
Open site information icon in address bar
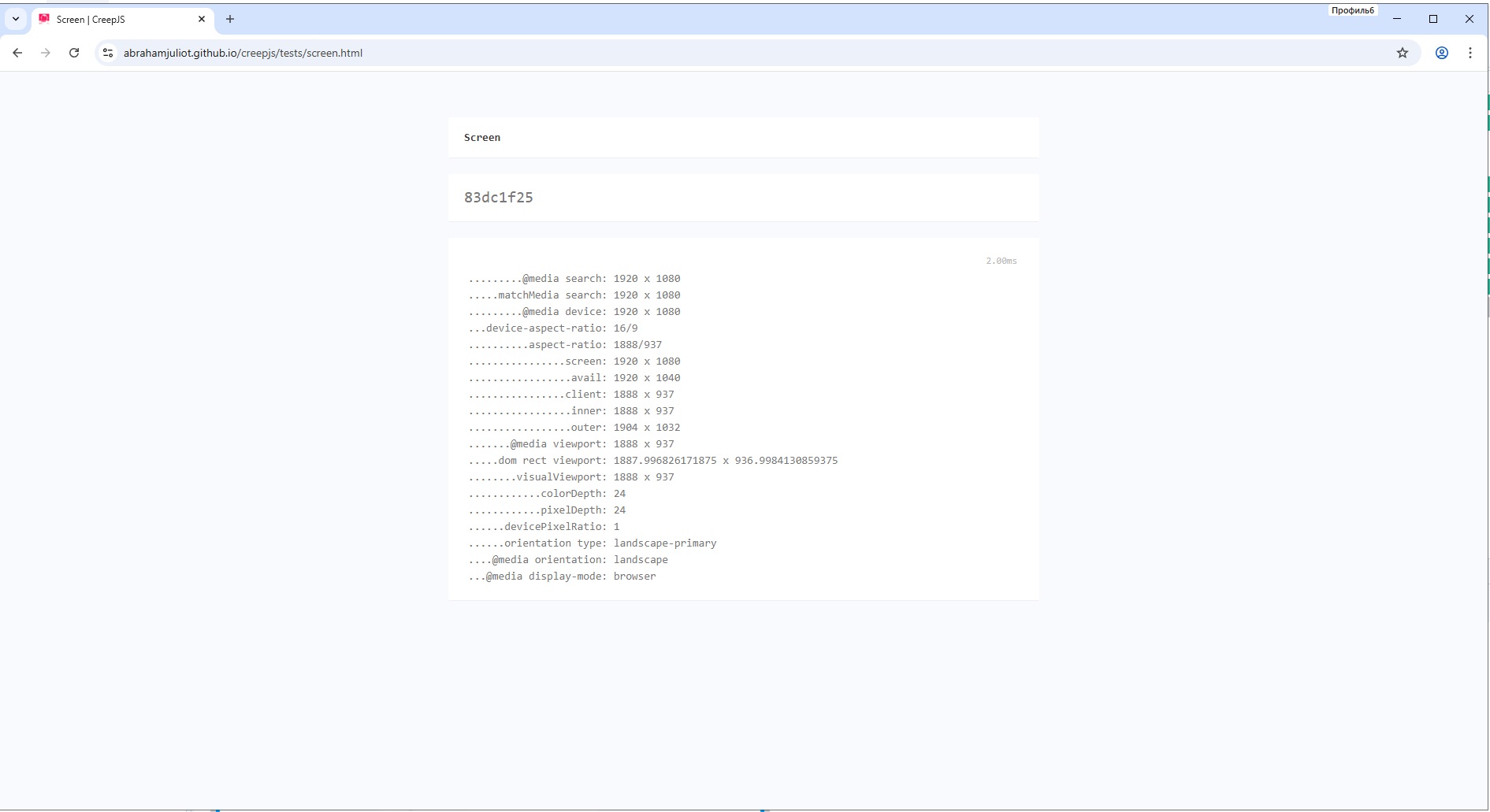tap(108, 53)
